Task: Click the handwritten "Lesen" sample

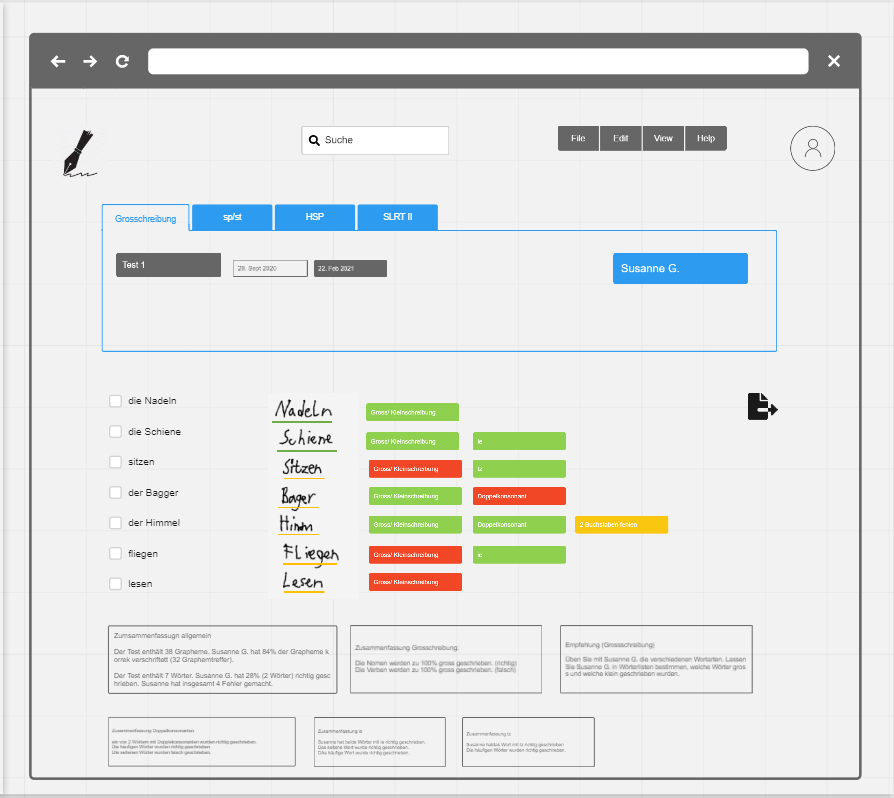Action: tap(303, 582)
